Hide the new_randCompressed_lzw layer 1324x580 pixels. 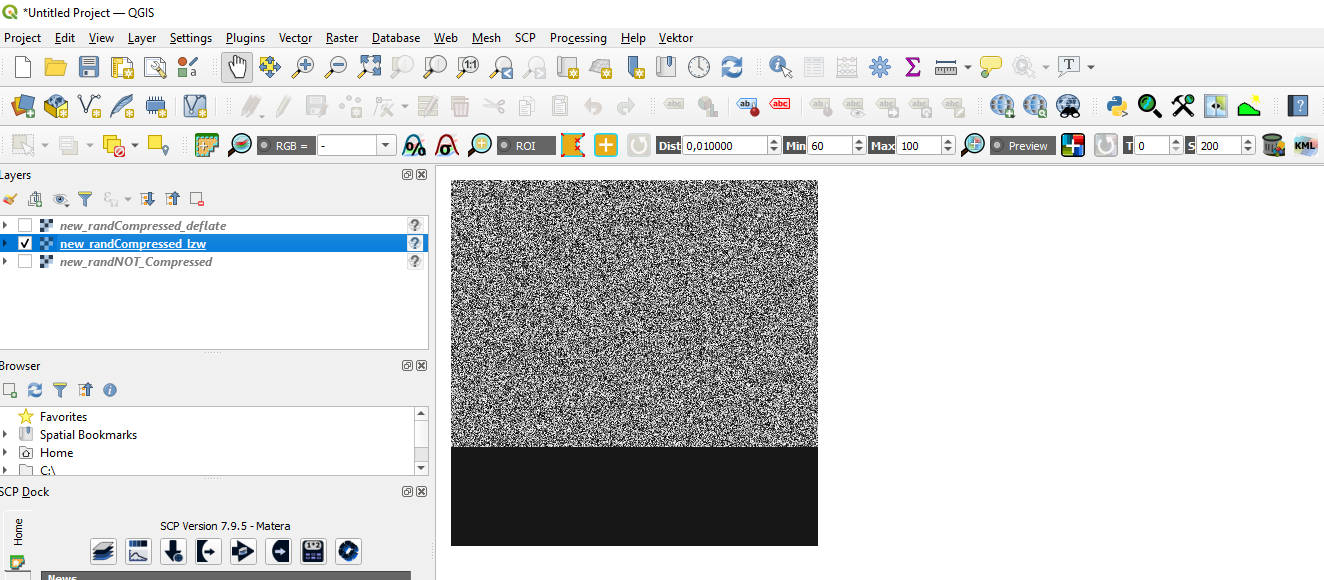coord(25,242)
